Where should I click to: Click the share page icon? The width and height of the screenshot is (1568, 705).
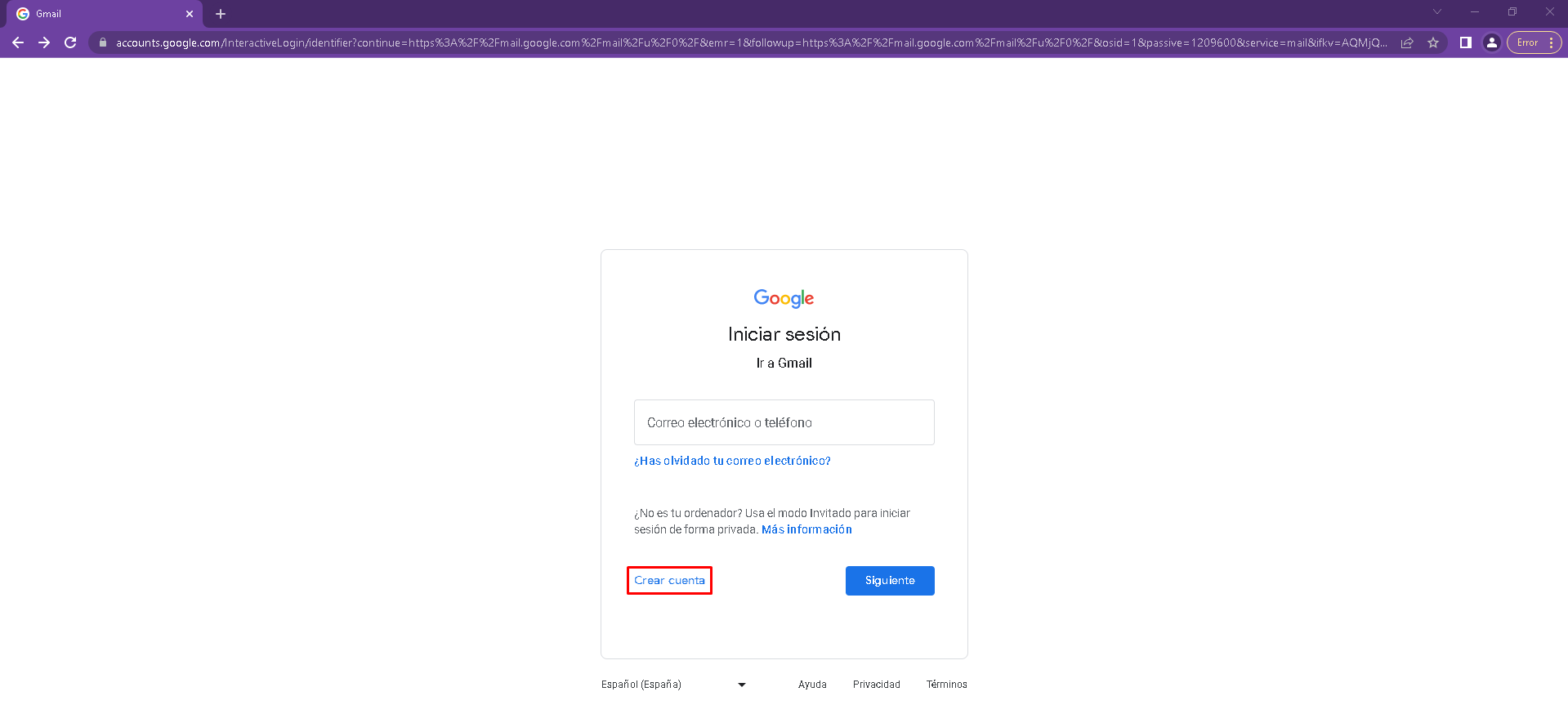[1407, 42]
